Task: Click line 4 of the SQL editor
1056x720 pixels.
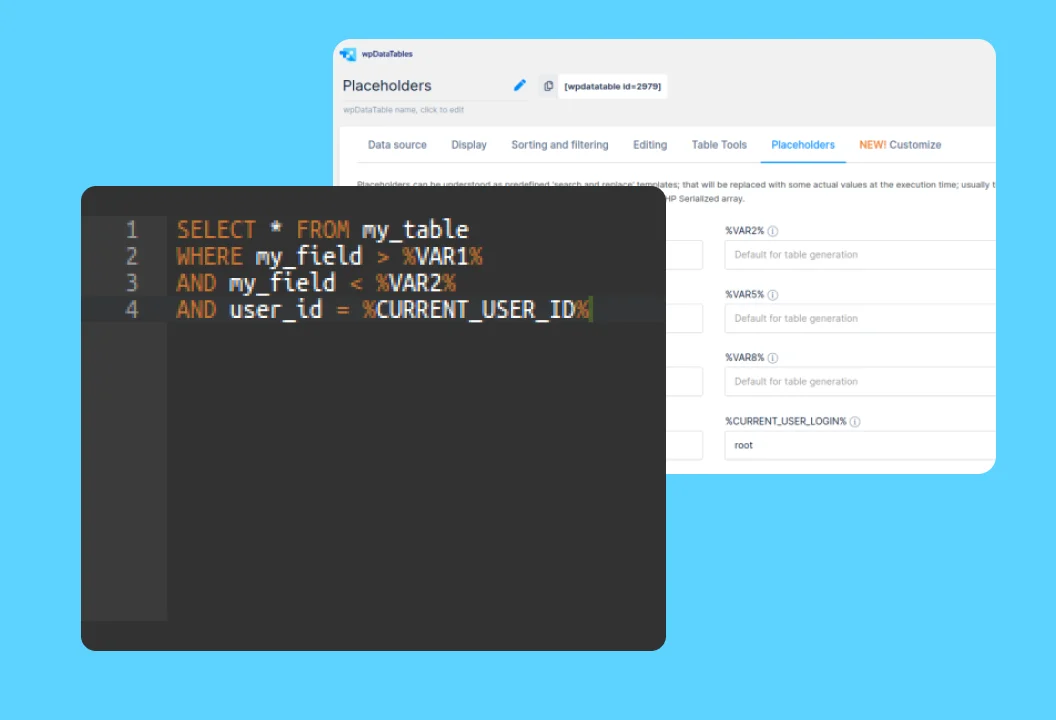Action: coord(384,310)
